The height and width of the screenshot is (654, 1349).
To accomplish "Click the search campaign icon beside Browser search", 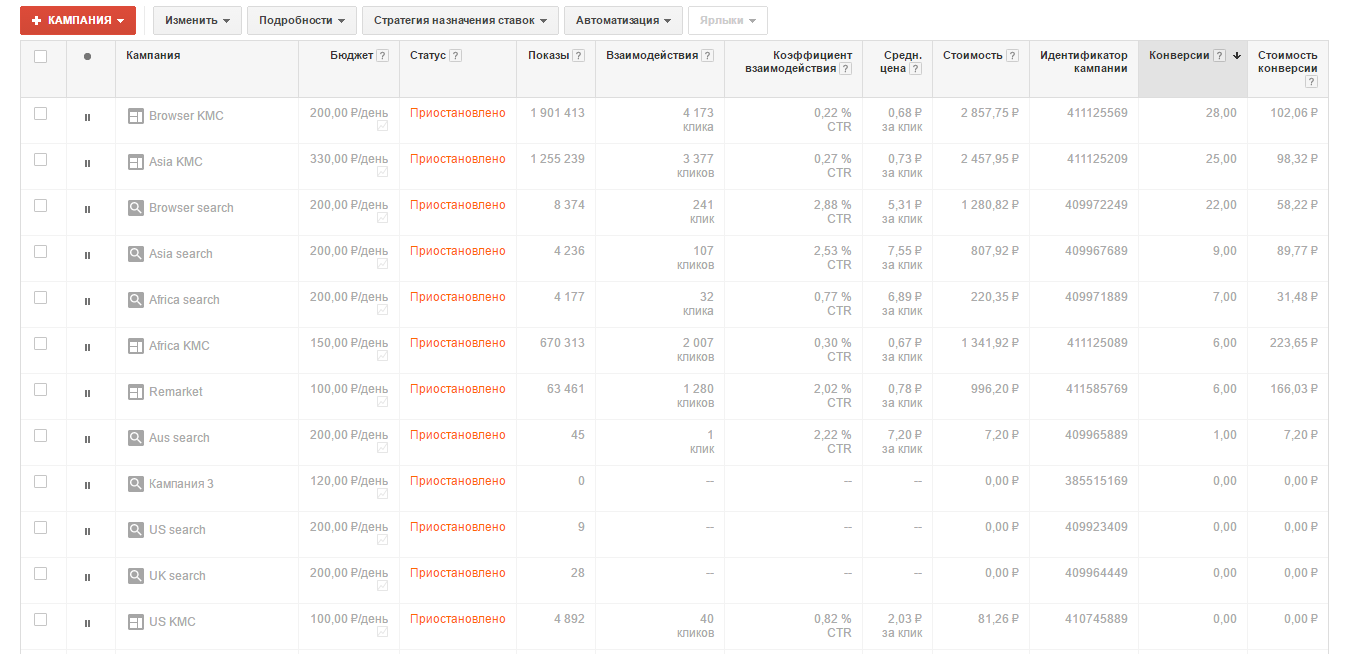I will pos(136,208).
